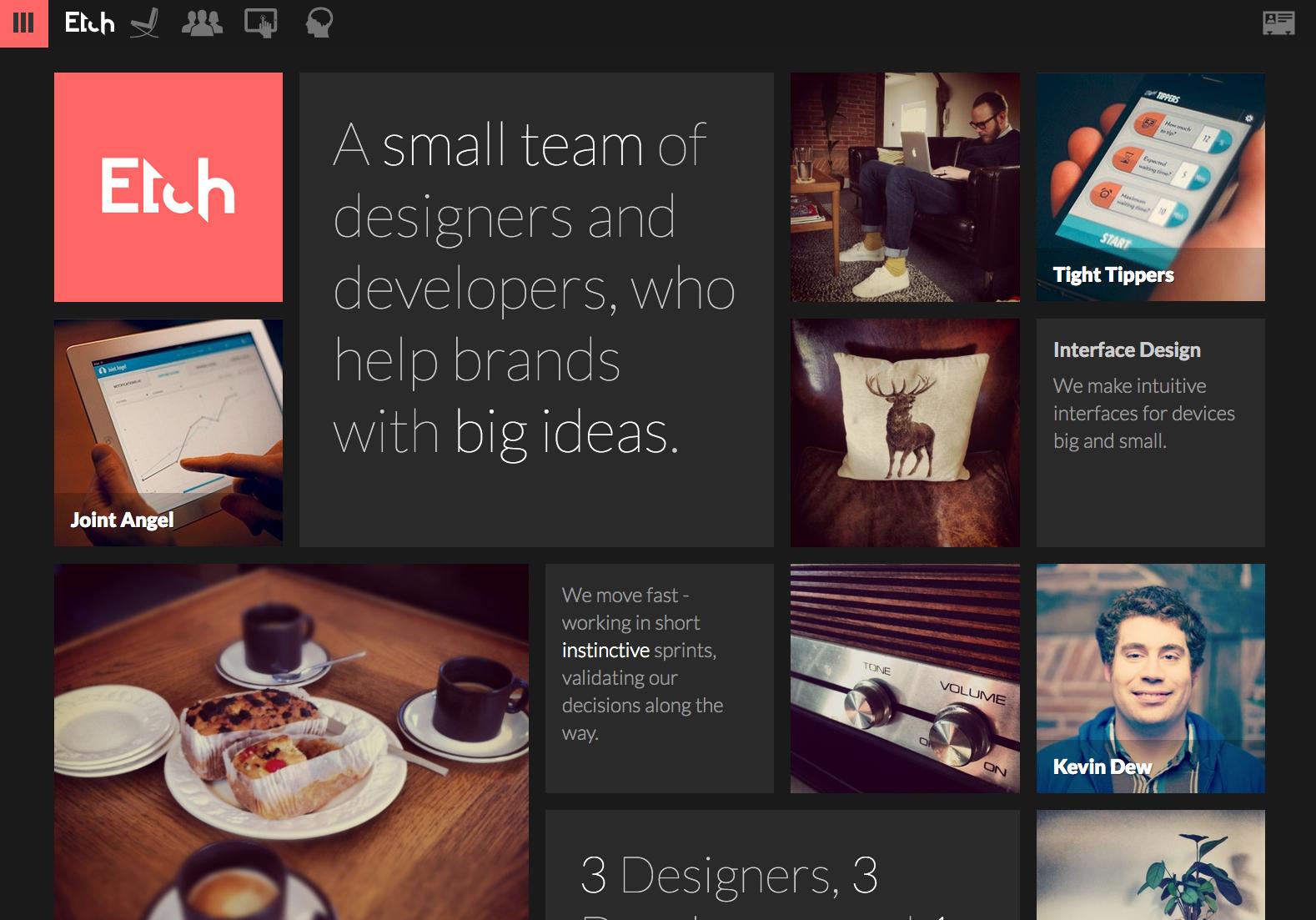Click the stag cushion photo tile
The width and height of the screenshot is (1316, 920).
coord(905,433)
